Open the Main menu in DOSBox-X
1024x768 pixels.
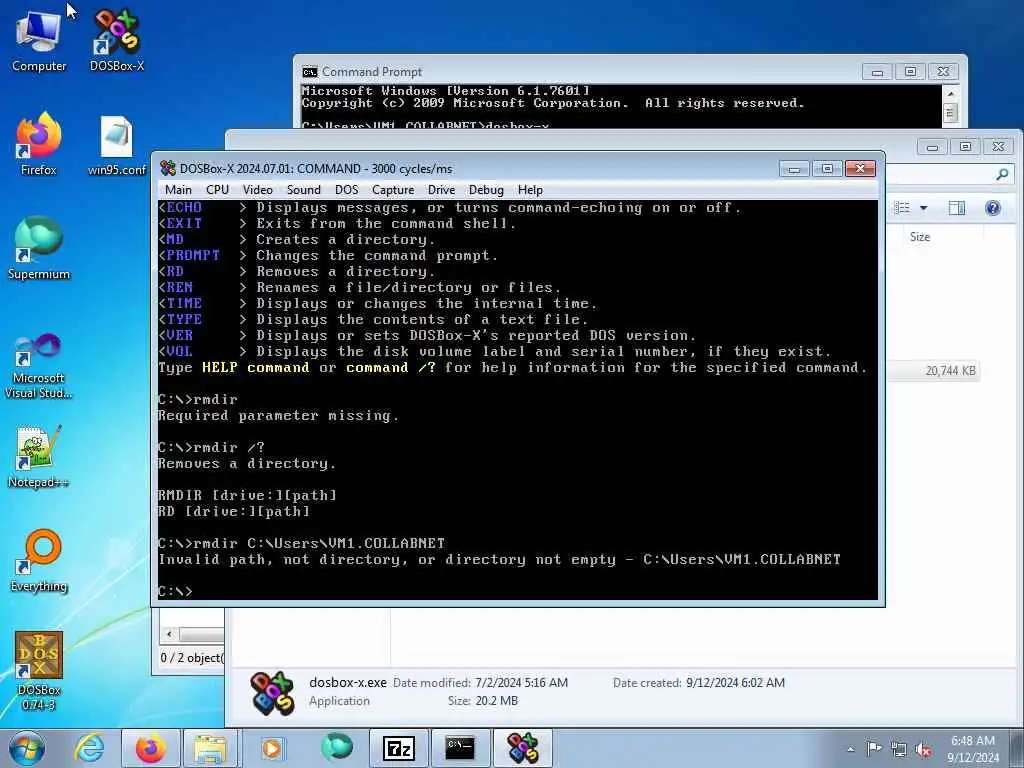point(178,190)
